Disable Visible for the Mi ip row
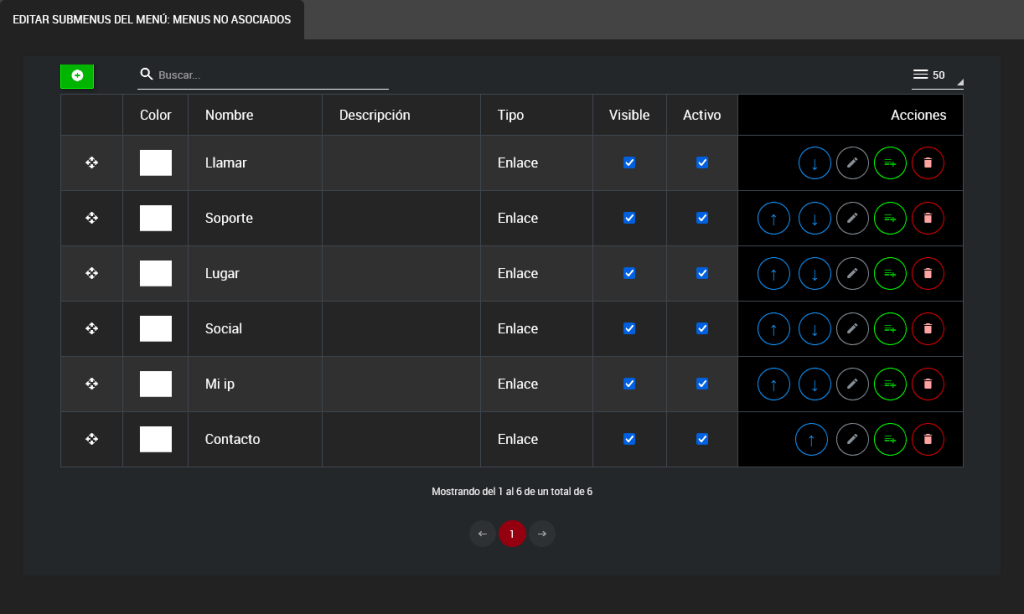The width and height of the screenshot is (1024, 614). click(x=629, y=384)
